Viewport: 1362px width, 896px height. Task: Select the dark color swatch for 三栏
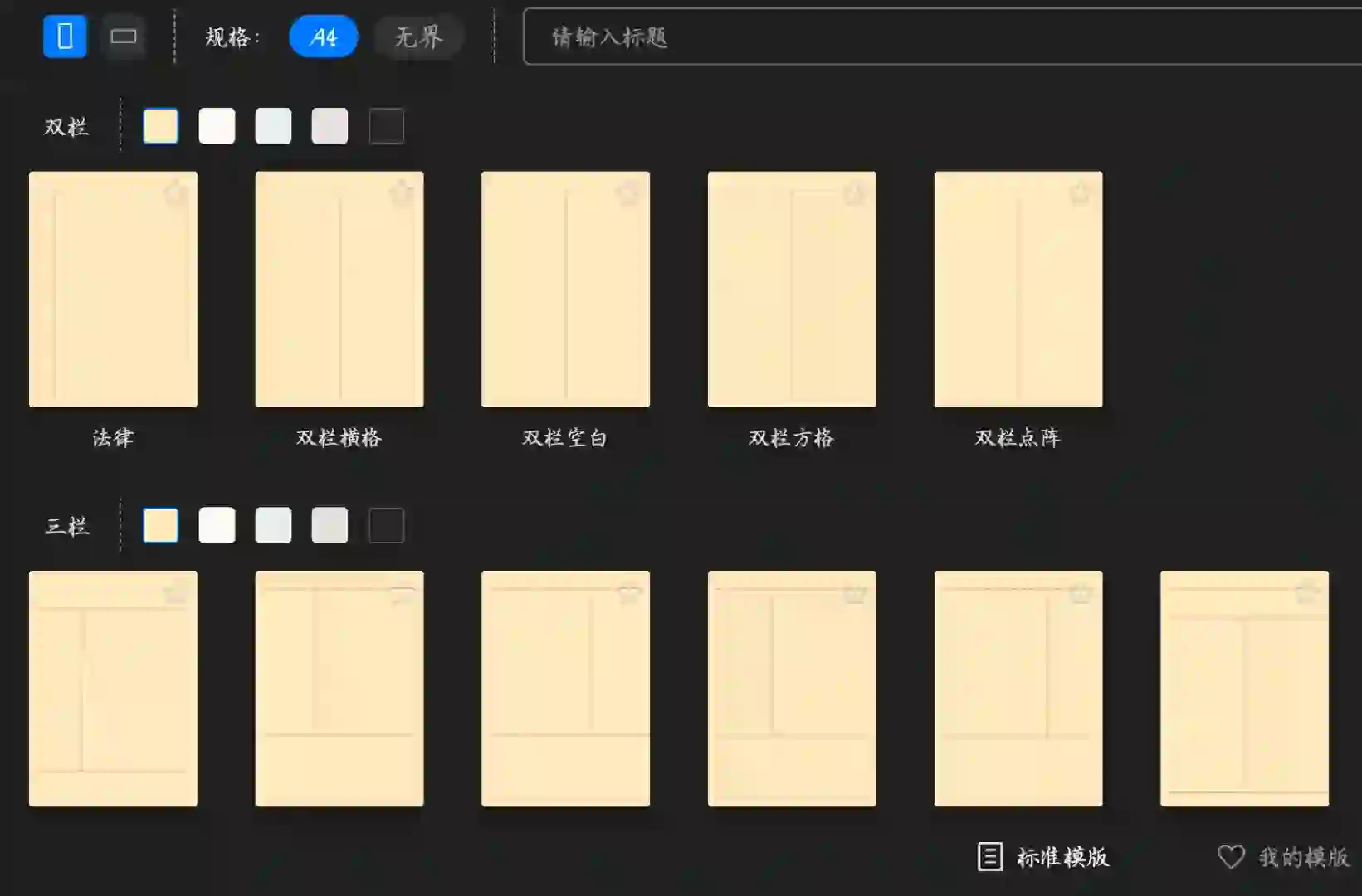tap(386, 525)
